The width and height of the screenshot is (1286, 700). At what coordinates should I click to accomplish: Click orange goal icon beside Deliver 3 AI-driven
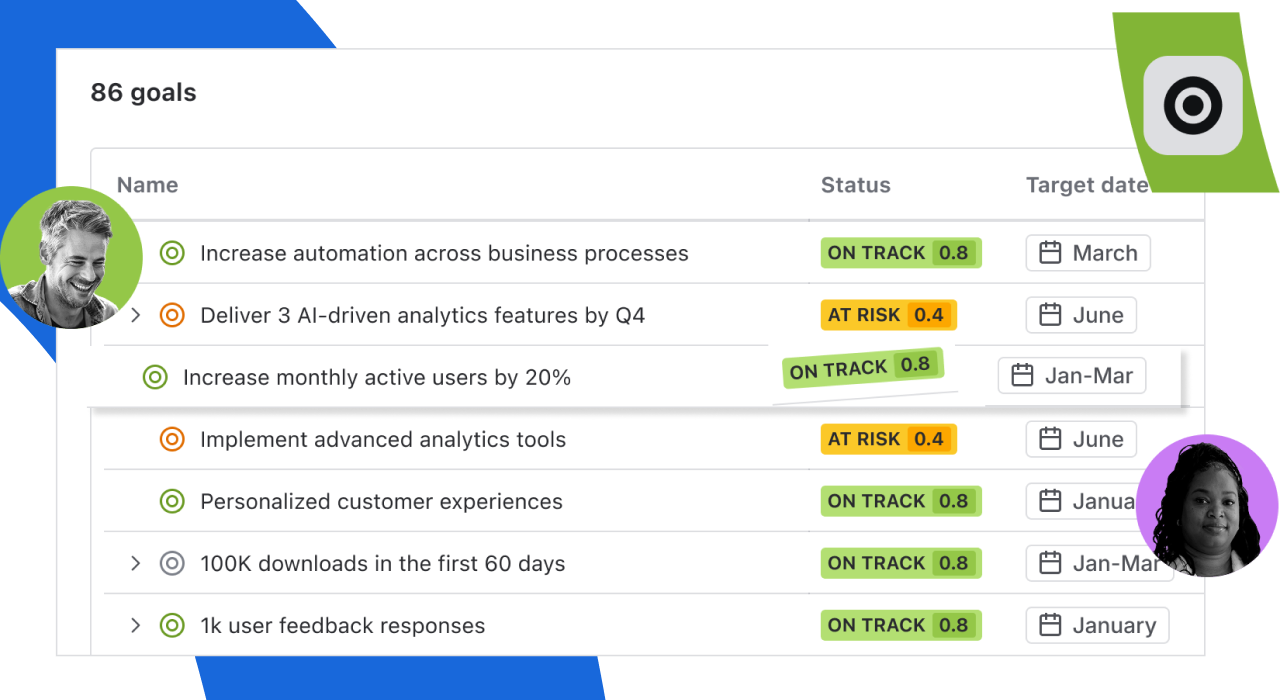(x=172, y=315)
